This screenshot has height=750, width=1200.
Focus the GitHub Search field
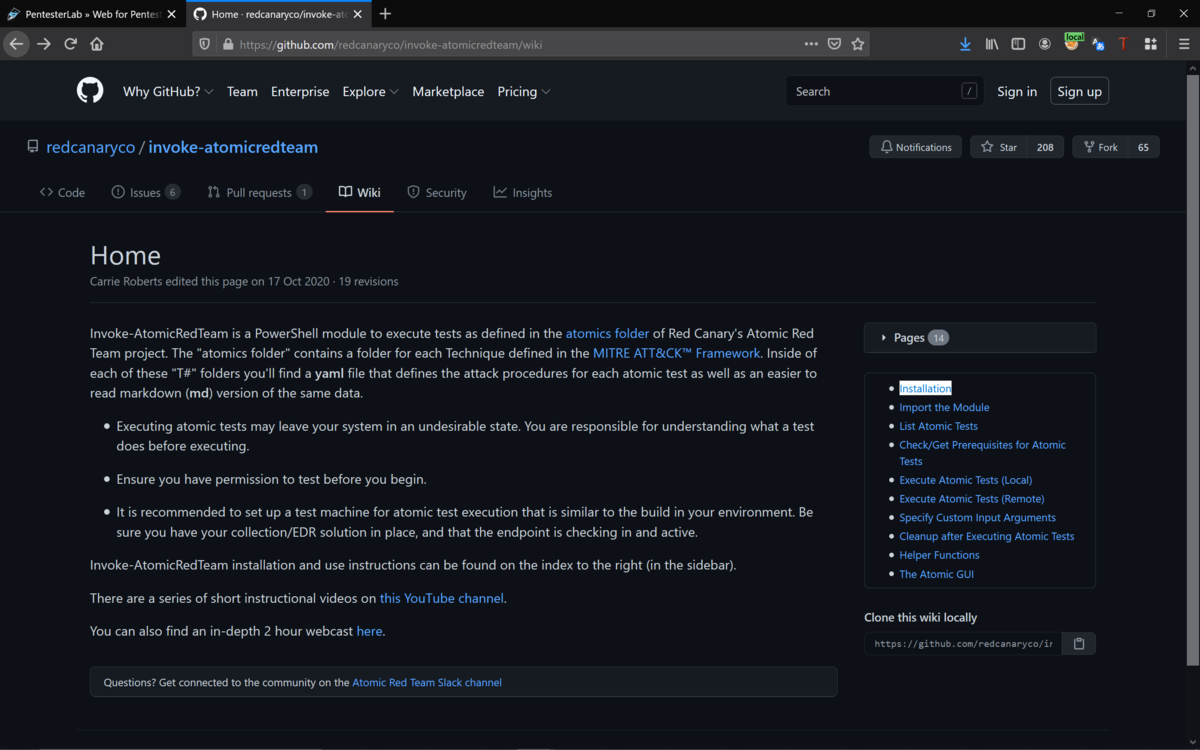pyautogui.click(x=885, y=91)
